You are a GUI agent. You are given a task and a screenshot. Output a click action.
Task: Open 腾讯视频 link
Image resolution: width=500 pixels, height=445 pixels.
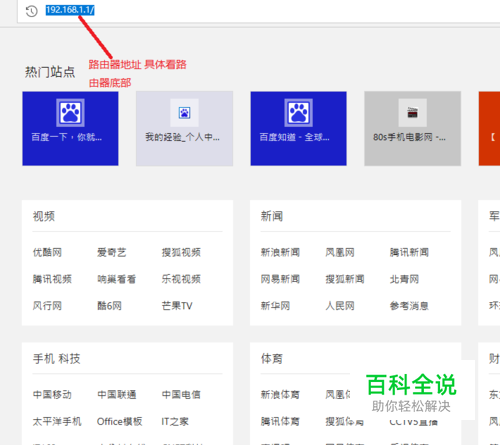click(52, 279)
